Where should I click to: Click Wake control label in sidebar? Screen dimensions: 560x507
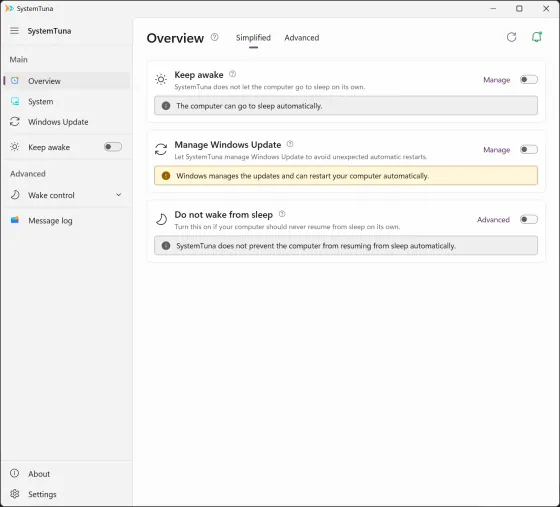(51, 195)
